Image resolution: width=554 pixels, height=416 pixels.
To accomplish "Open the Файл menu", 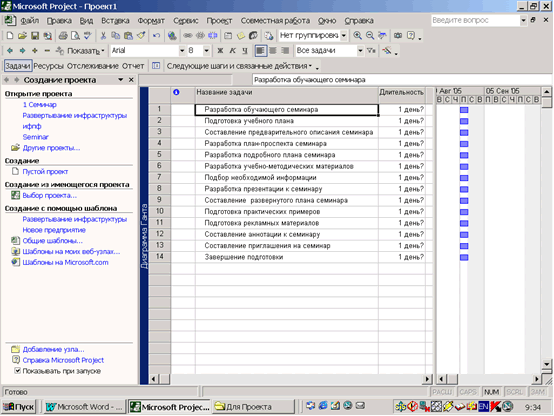I will pos(30,21).
